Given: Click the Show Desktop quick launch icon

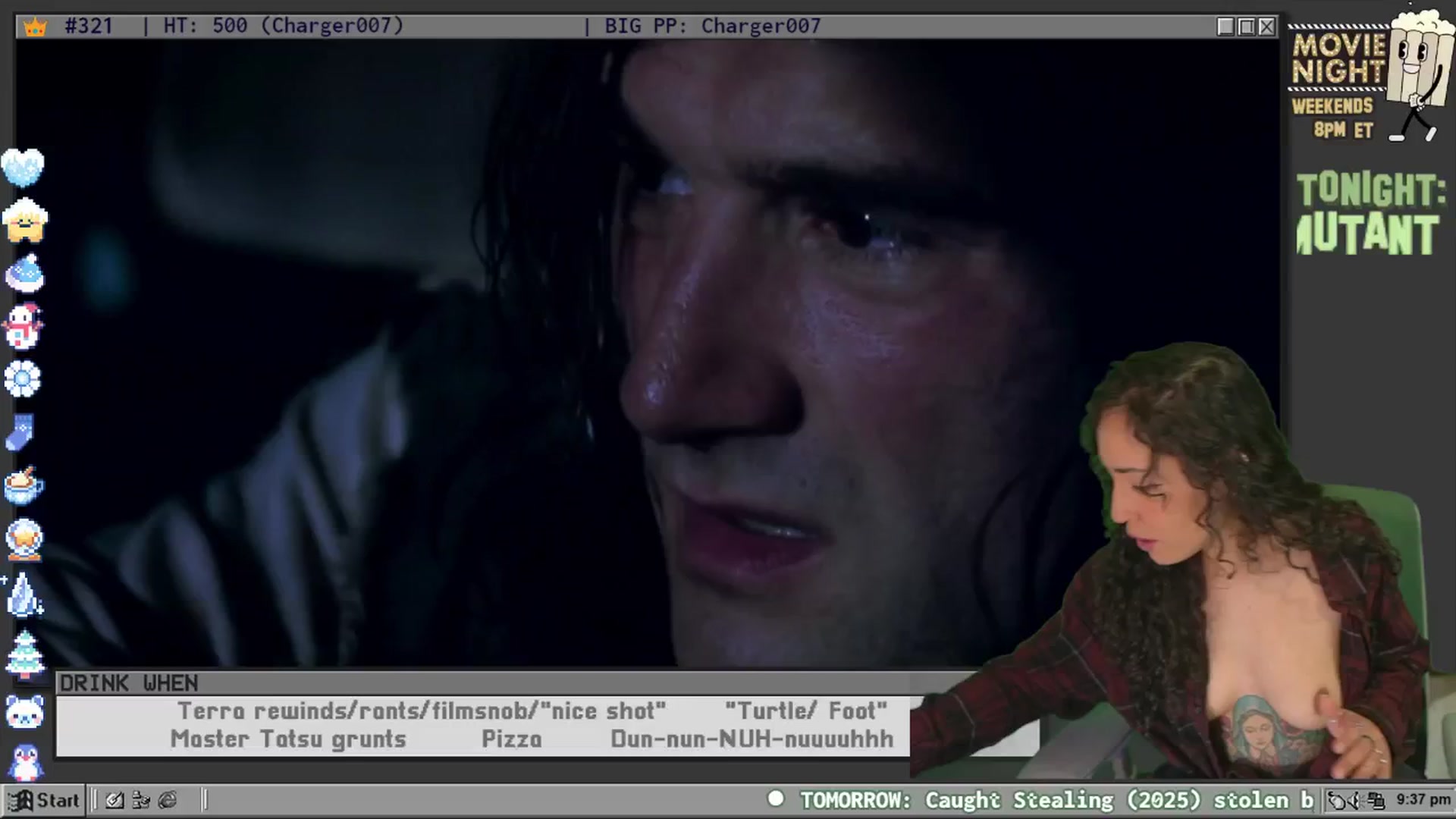Looking at the screenshot, I should point(115,800).
